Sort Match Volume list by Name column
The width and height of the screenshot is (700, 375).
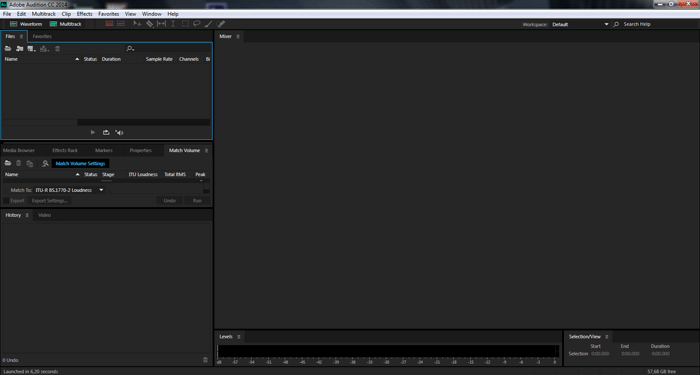(x=12, y=175)
